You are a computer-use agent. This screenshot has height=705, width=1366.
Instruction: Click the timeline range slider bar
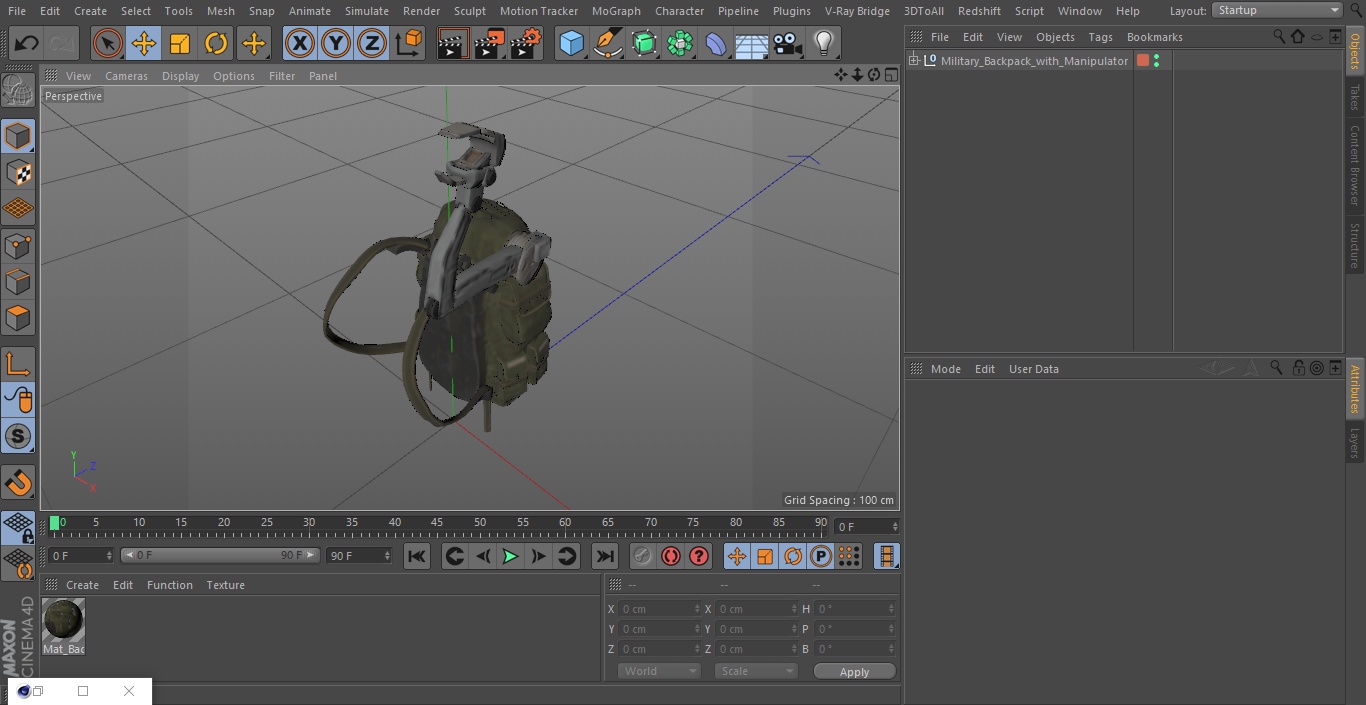point(220,555)
